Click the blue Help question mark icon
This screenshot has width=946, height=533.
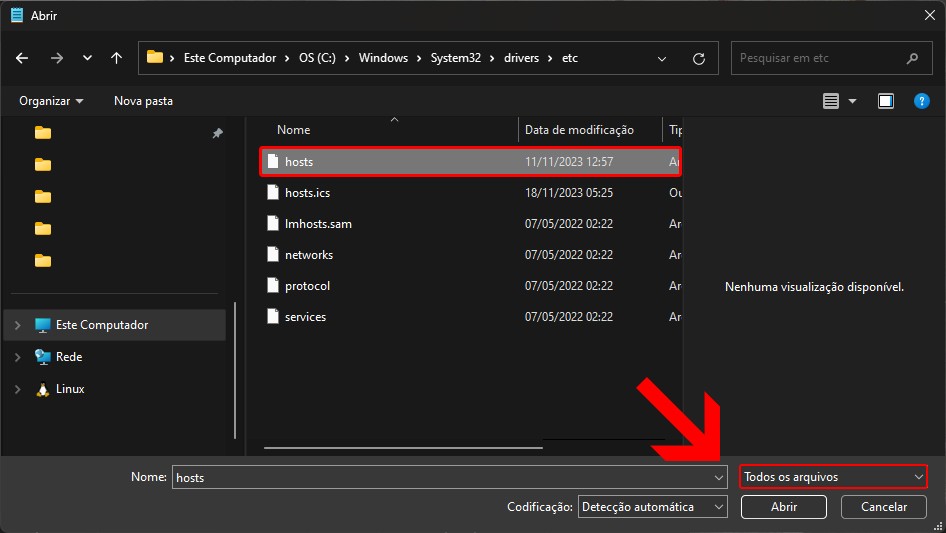pyautogui.click(x=922, y=101)
